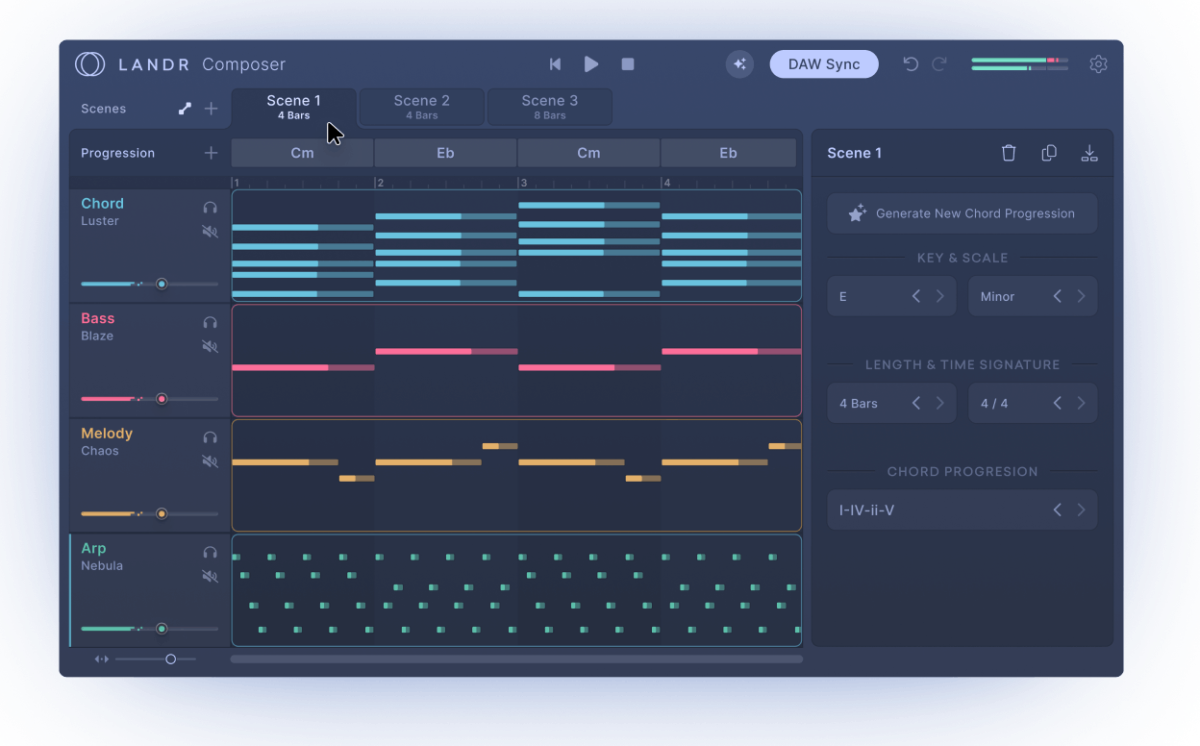Add a new scene with plus icon
The height and width of the screenshot is (746, 1200).
[x=211, y=109]
